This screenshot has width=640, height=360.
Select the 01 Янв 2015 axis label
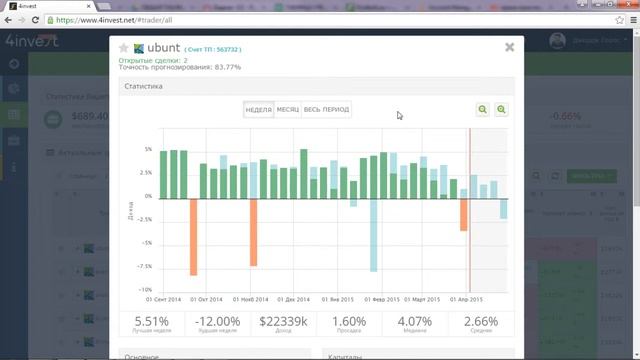pyautogui.click(x=337, y=299)
